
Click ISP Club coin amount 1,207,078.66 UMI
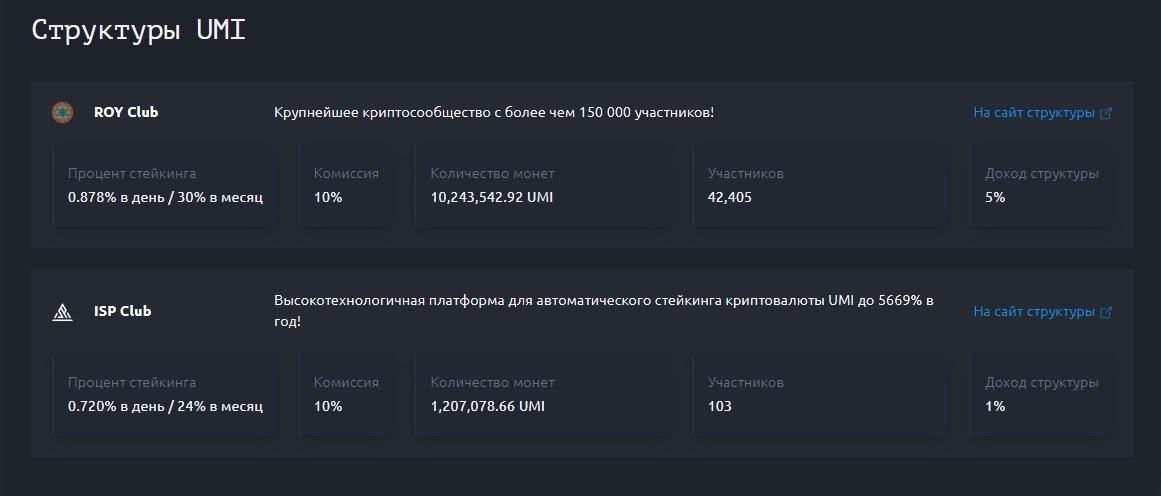pyautogui.click(x=487, y=406)
